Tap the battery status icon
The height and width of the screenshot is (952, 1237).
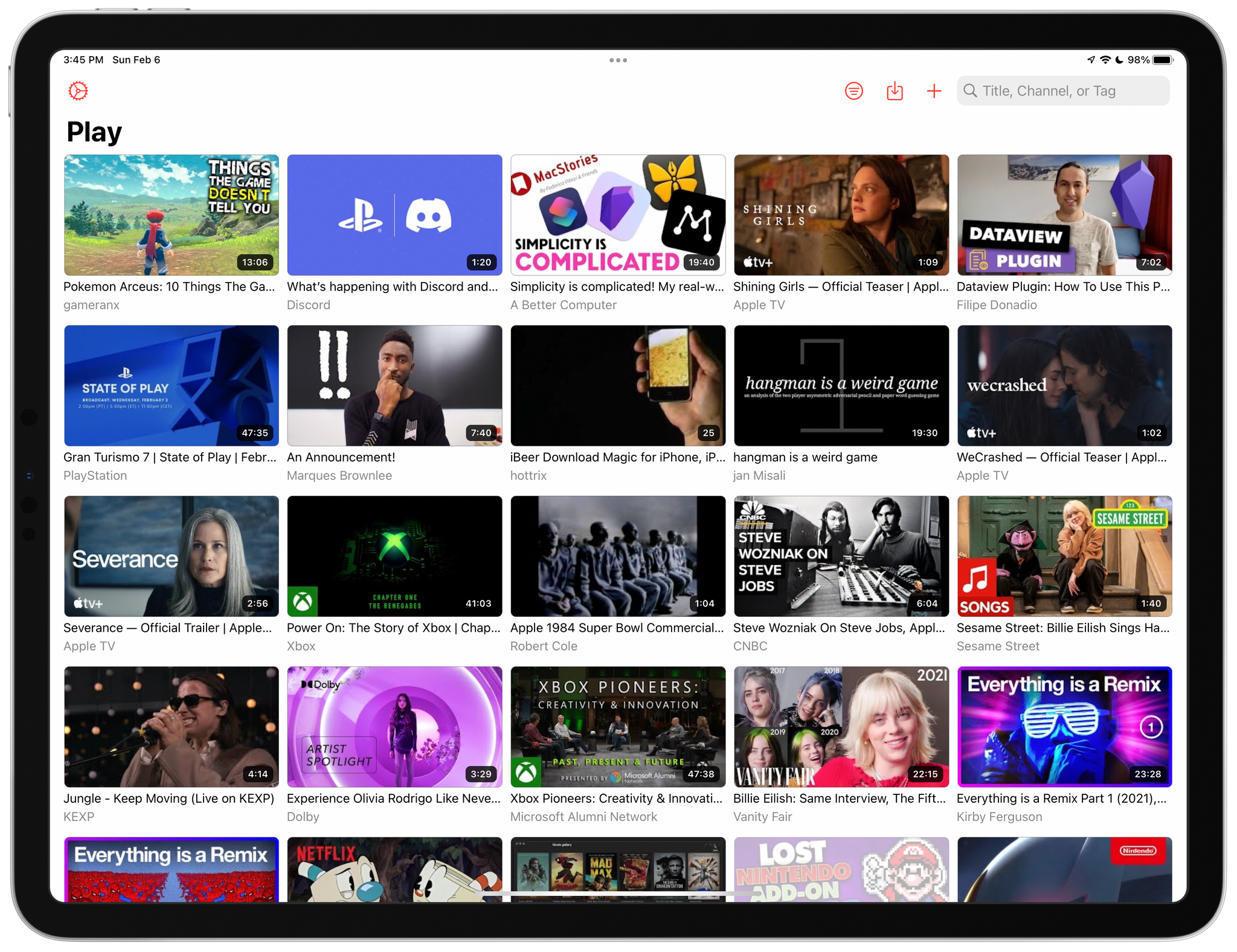point(1163,60)
